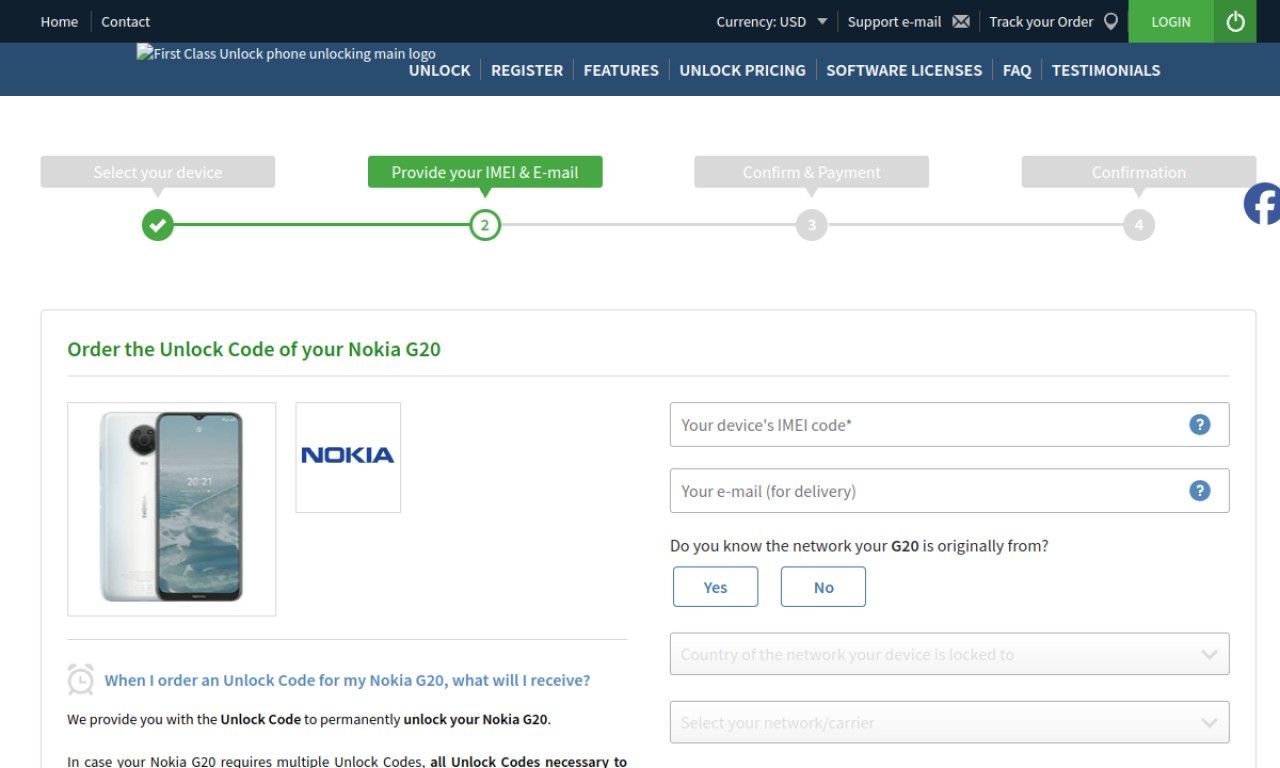
Task: Open the FEATURES menu item
Action: coord(621,70)
